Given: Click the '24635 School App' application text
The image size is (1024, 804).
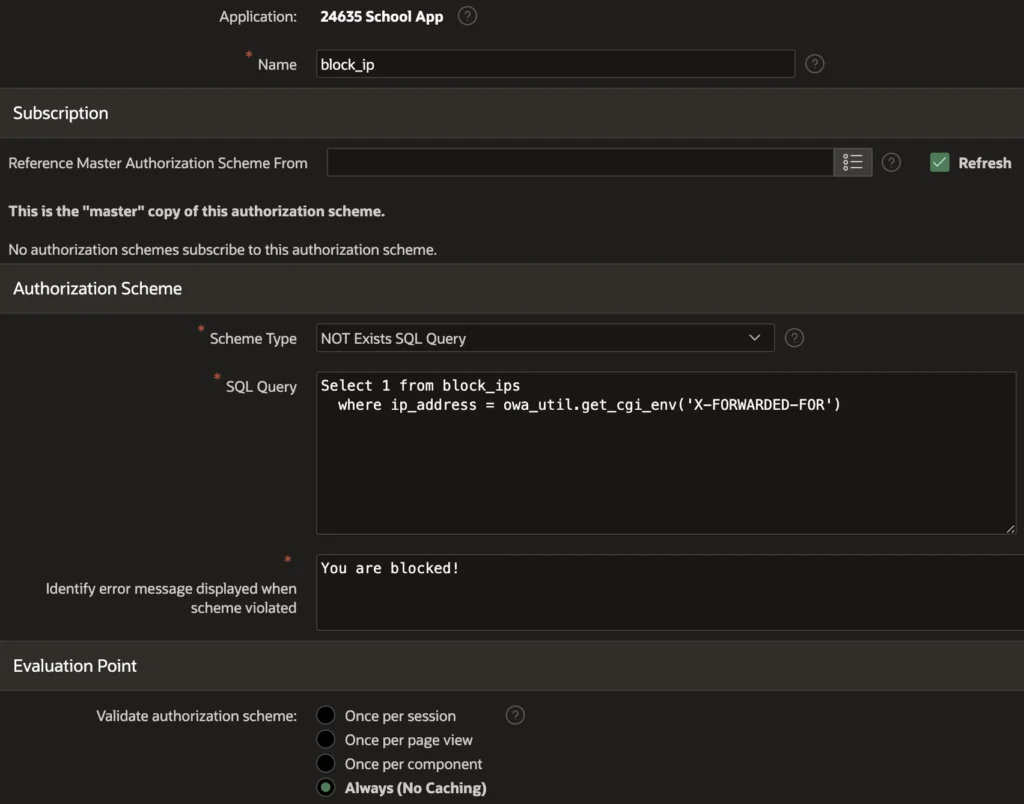Looking at the screenshot, I should click(x=381, y=16).
